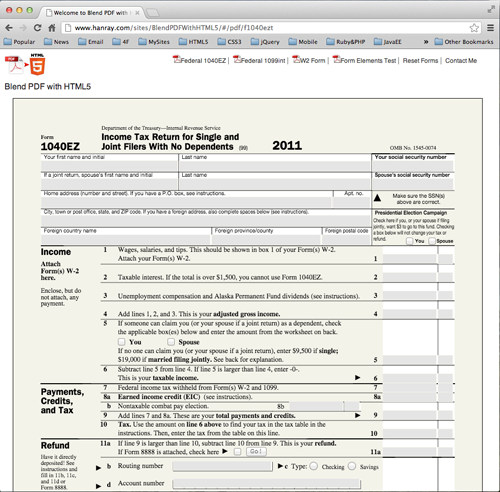Open the HTML5 bookmarks folder
Screen dimensions: 500x492
click(x=193, y=42)
